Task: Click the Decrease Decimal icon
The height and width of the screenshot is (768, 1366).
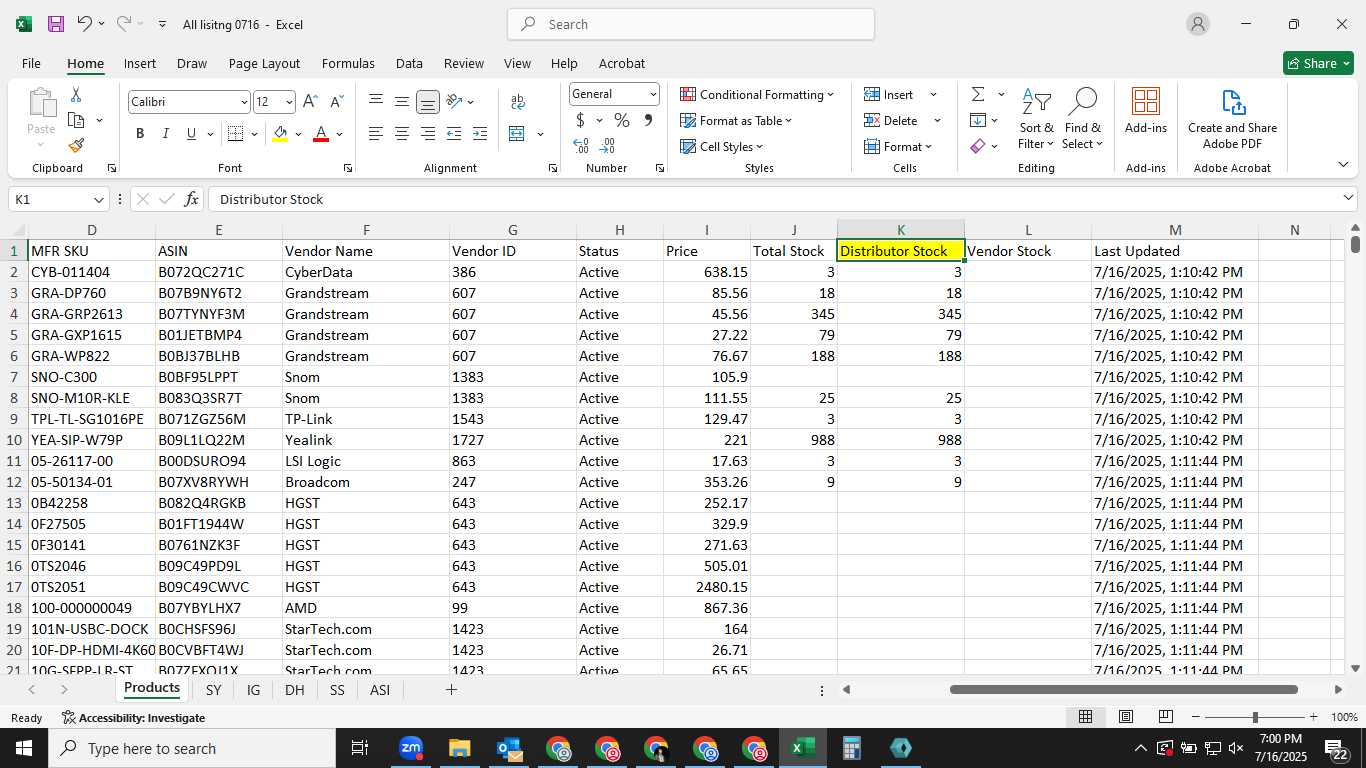Action: pyautogui.click(x=607, y=146)
